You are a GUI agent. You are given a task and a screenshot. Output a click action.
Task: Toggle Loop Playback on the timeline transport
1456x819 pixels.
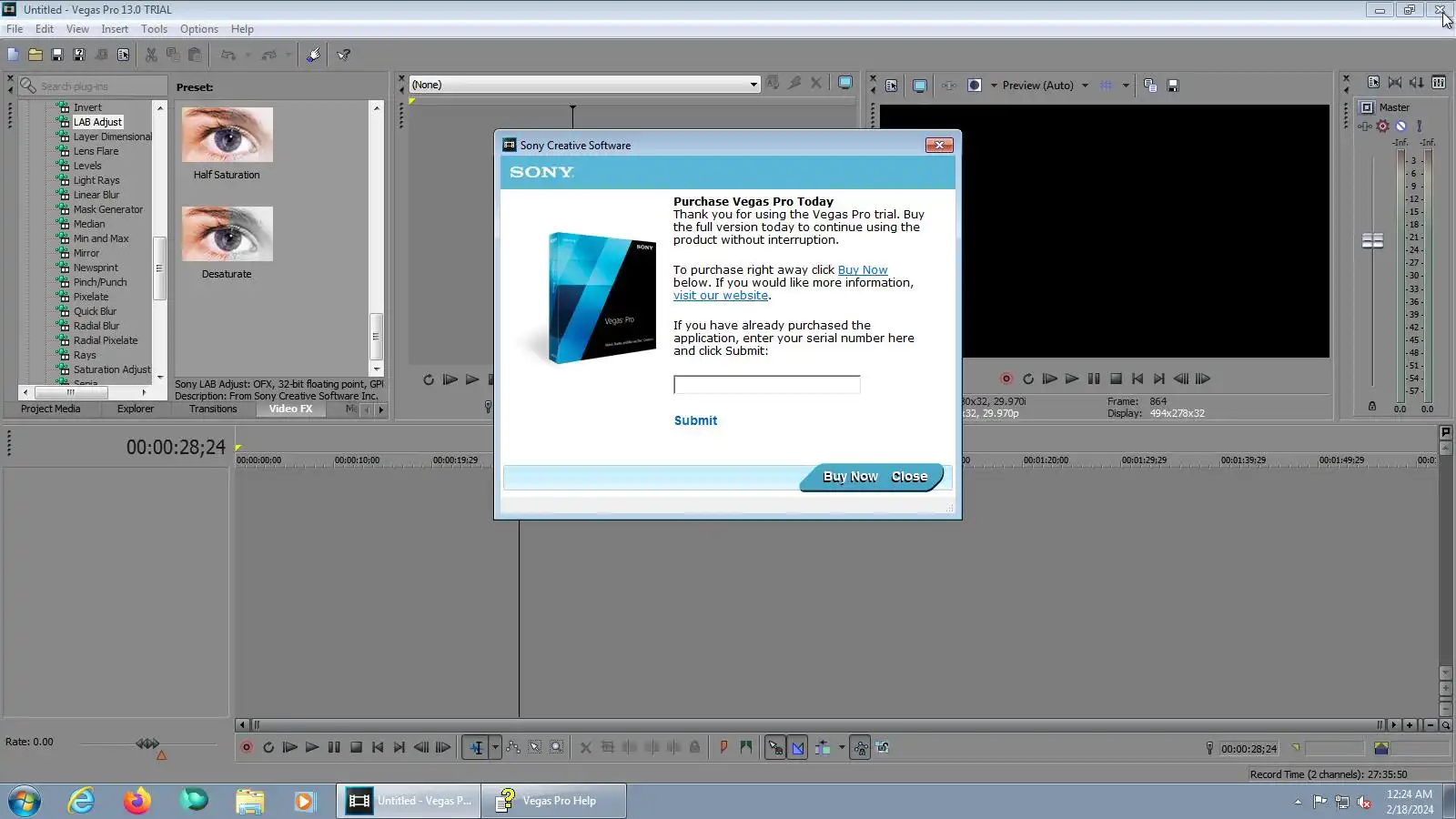(268, 747)
